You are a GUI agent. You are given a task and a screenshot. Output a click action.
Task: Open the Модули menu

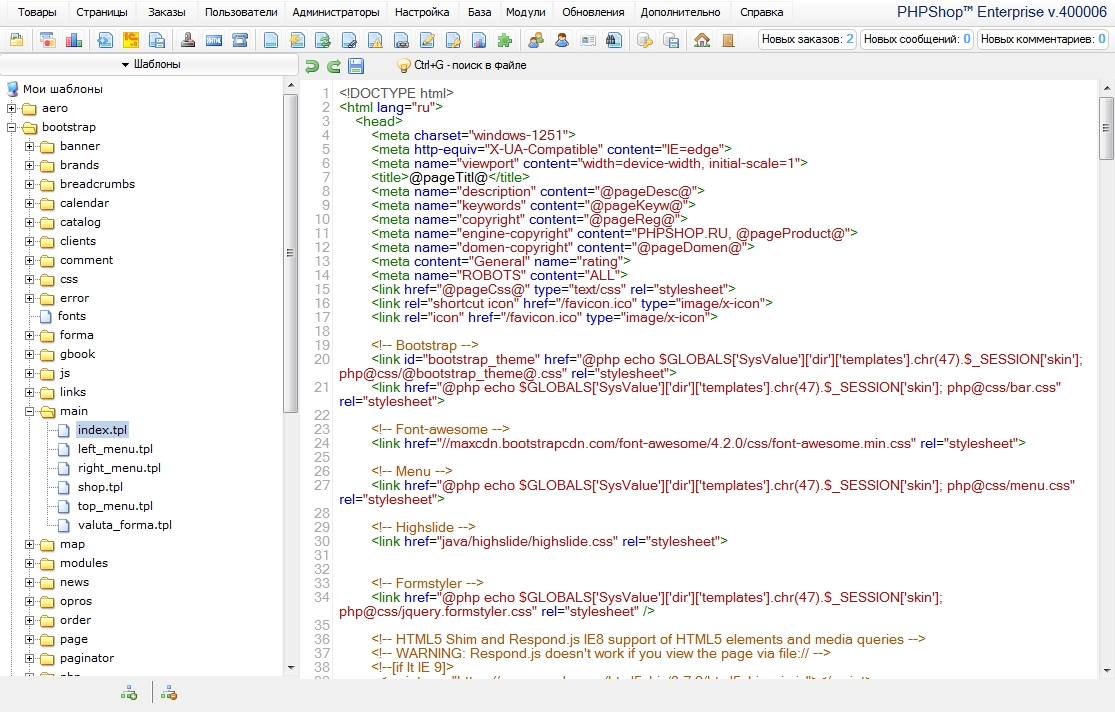(526, 12)
